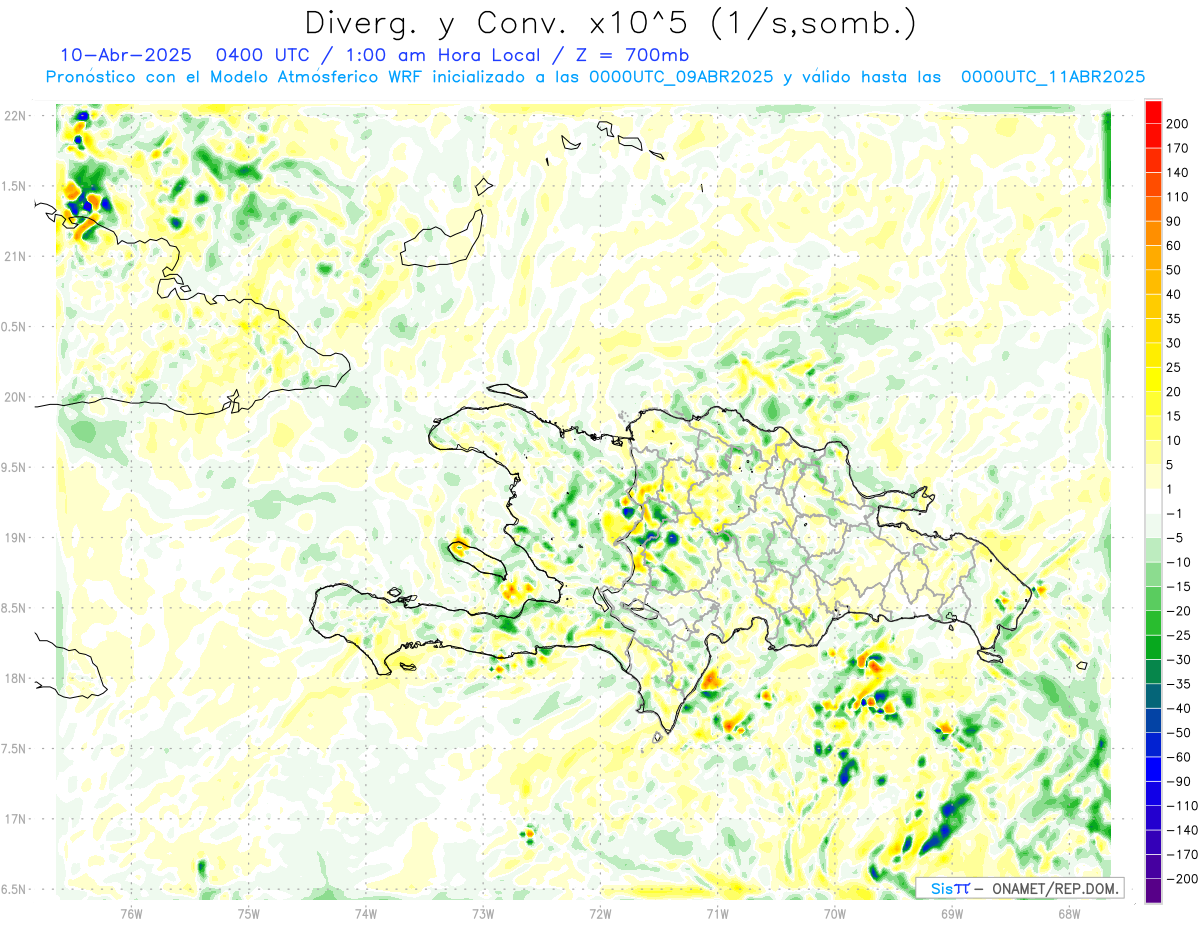Click the '6.5N' latitude axis label

click(x=15, y=889)
